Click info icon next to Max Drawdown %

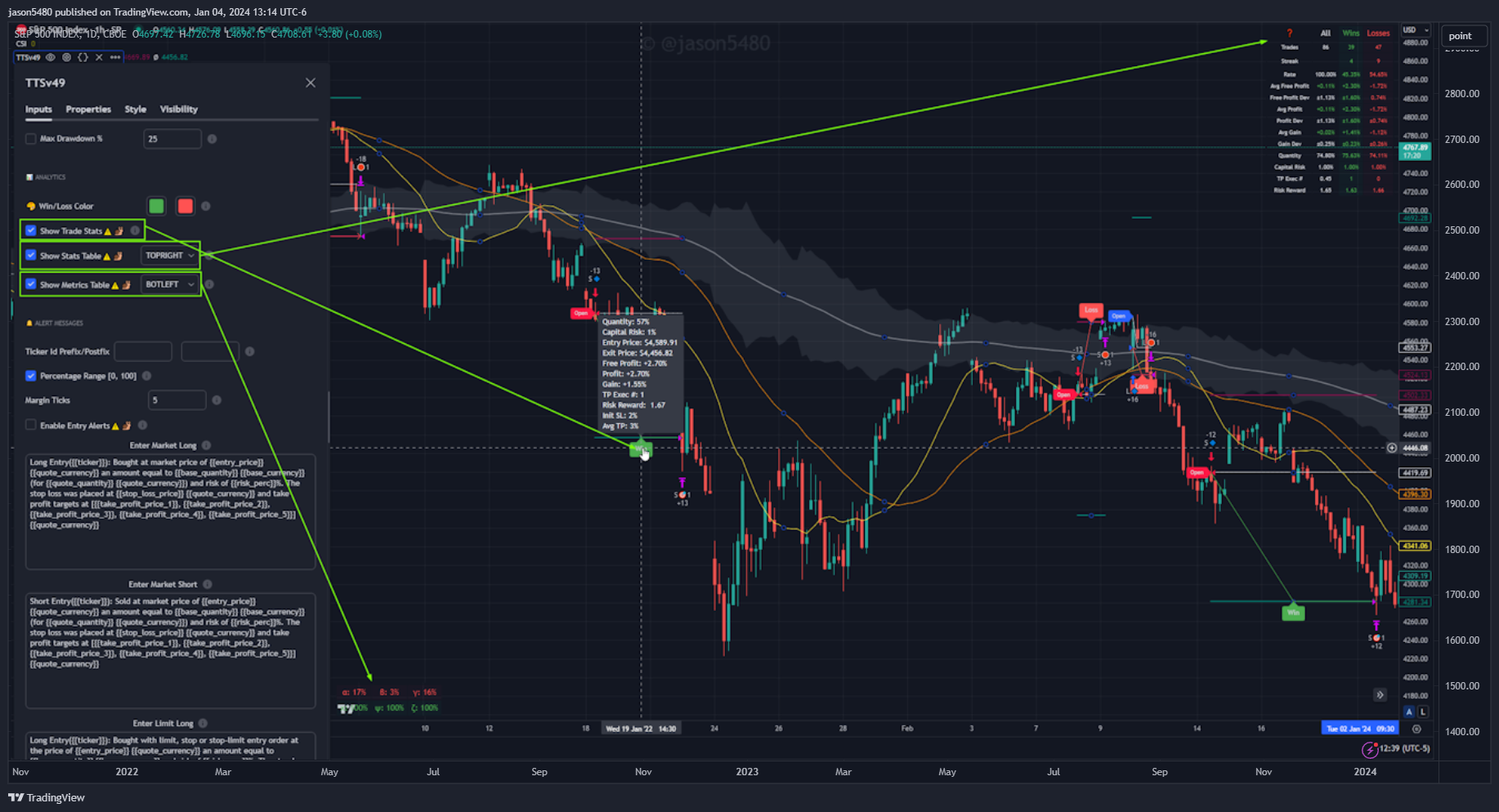point(213,139)
